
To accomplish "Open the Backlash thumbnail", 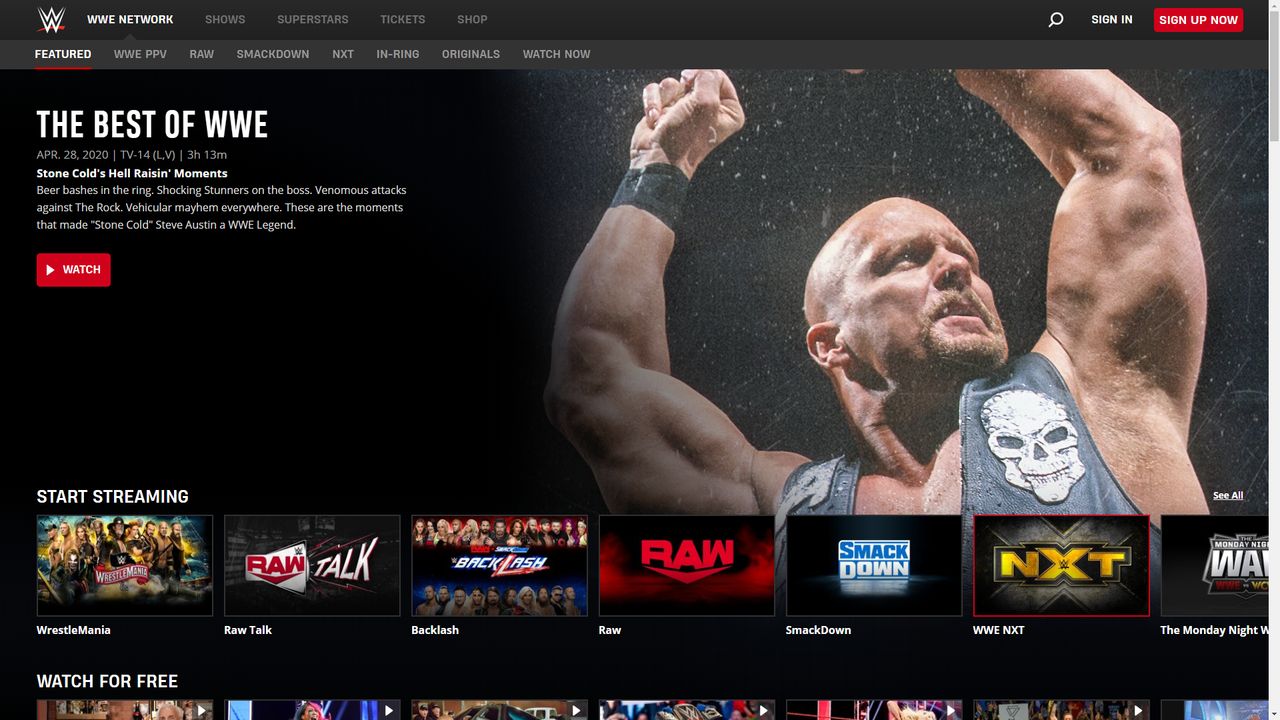I will pyautogui.click(x=499, y=565).
